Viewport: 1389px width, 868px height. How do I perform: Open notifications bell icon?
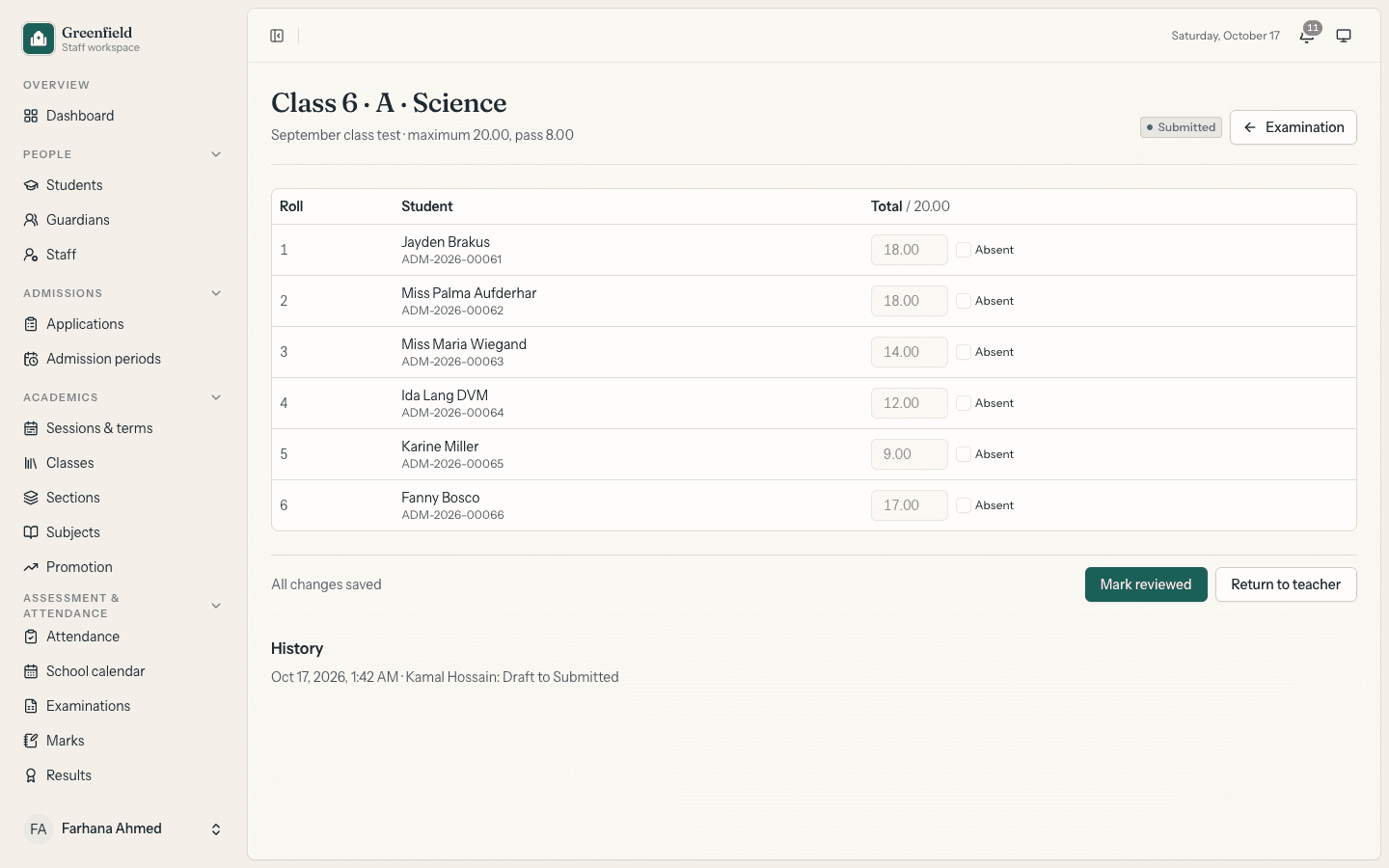click(x=1307, y=36)
